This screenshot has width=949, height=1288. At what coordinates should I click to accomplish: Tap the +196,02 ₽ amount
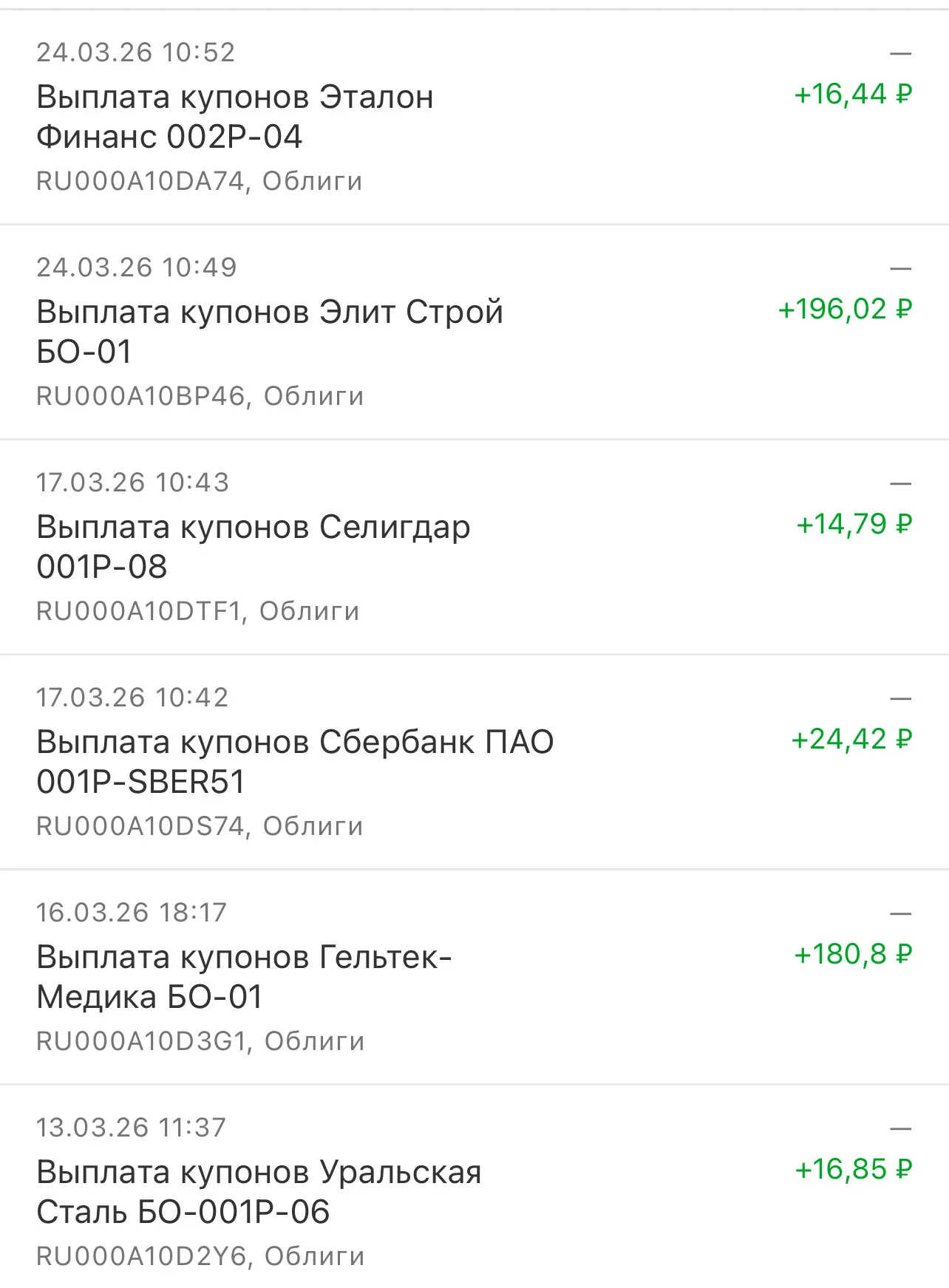(x=845, y=309)
